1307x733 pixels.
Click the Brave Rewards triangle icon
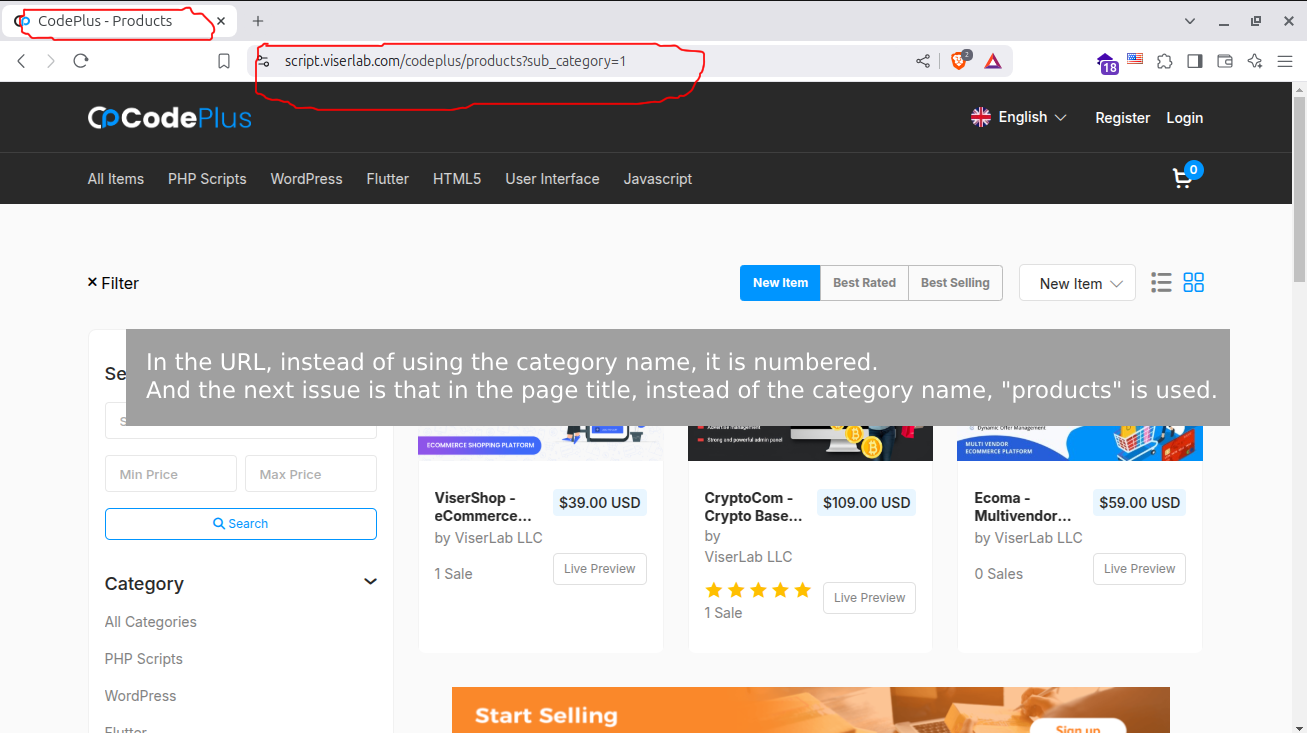pos(993,61)
